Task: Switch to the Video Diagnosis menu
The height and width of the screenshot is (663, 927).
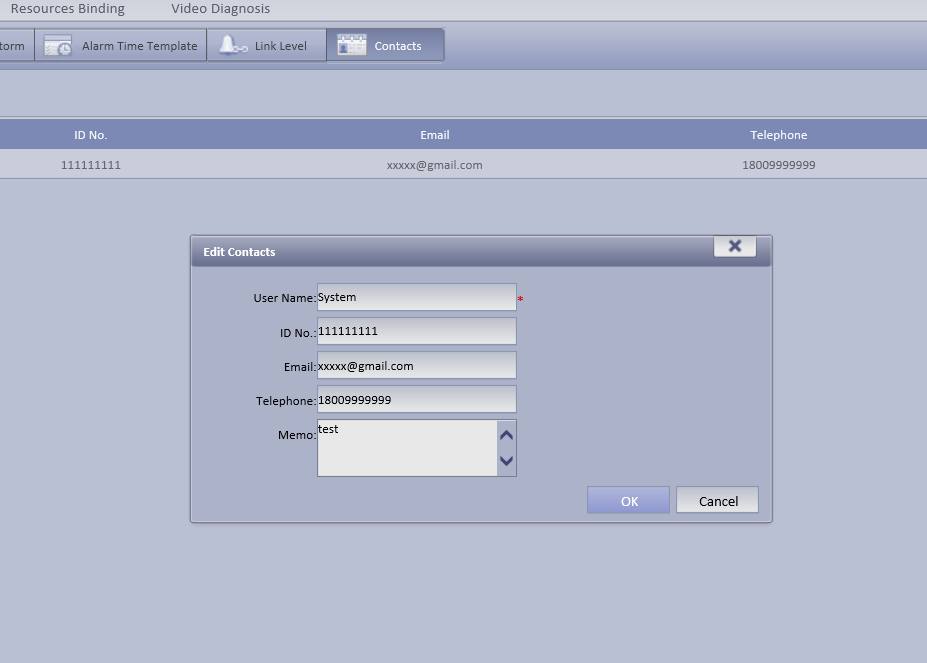Action: [221, 9]
